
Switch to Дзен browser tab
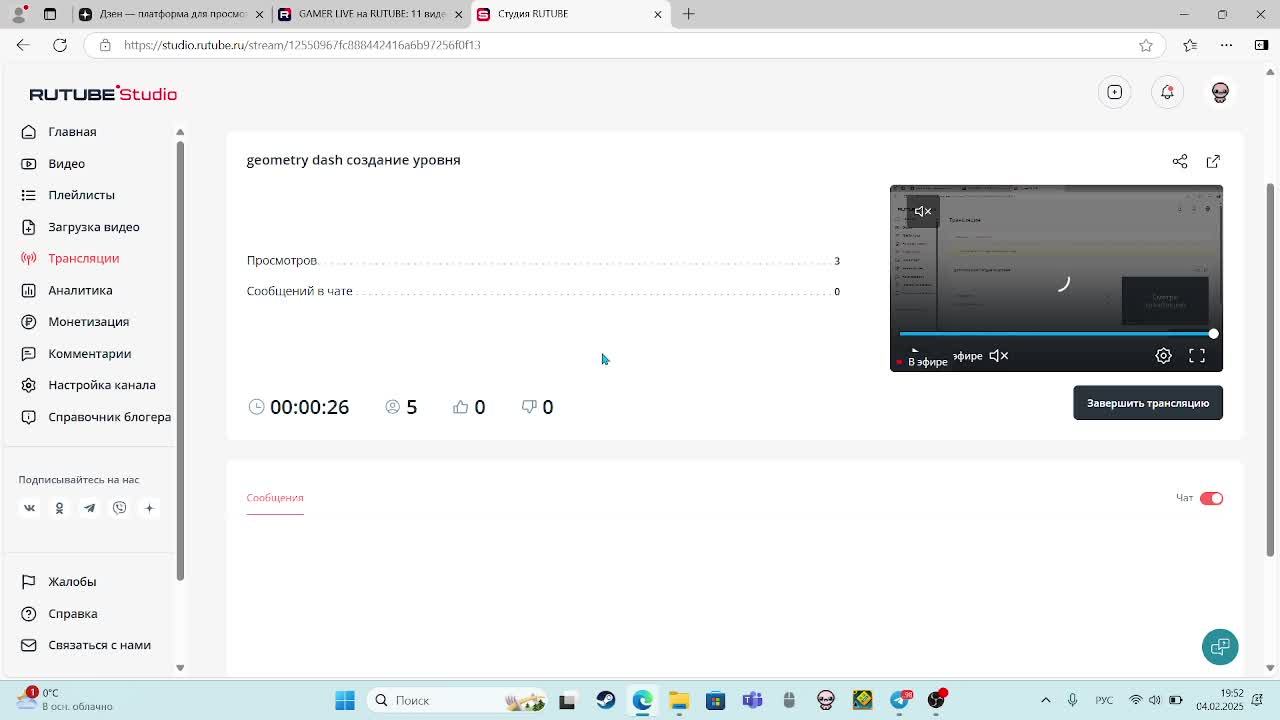pos(171,14)
